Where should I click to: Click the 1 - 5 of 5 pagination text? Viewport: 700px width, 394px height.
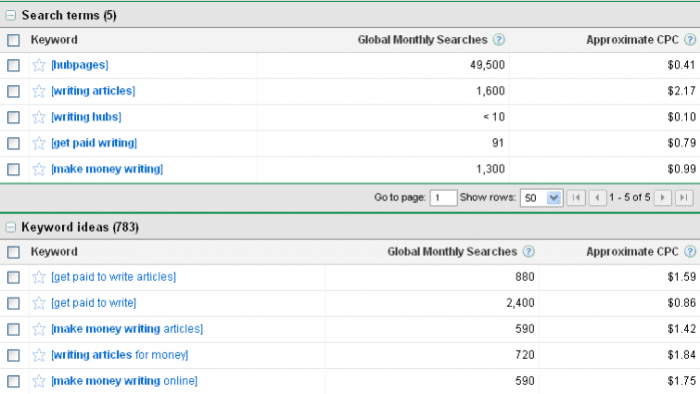click(x=630, y=197)
